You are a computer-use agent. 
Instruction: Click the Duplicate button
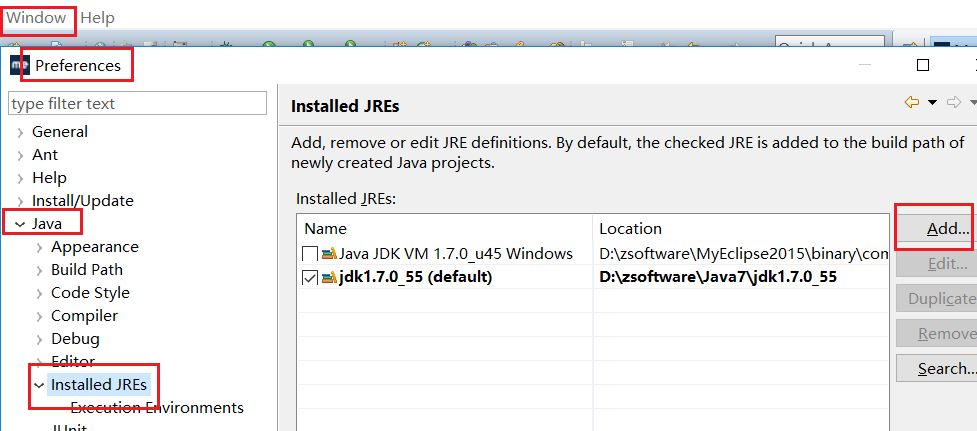coord(936,298)
